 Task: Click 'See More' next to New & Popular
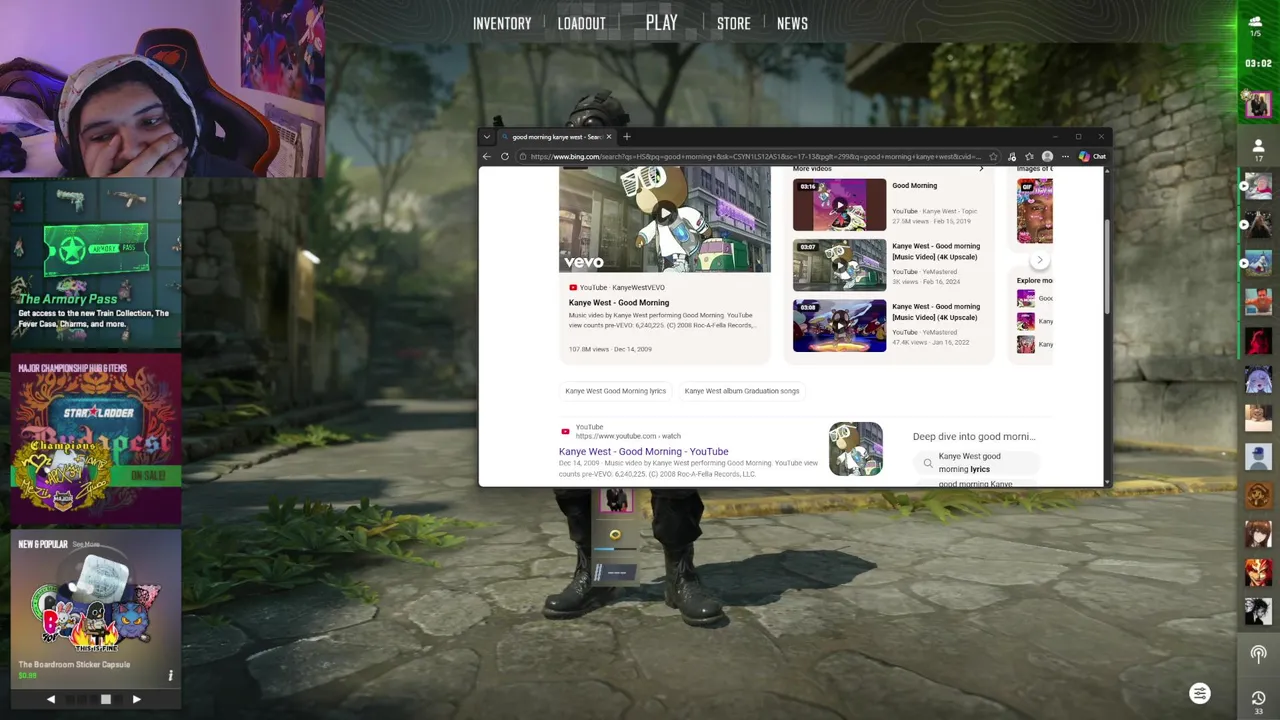(x=86, y=544)
